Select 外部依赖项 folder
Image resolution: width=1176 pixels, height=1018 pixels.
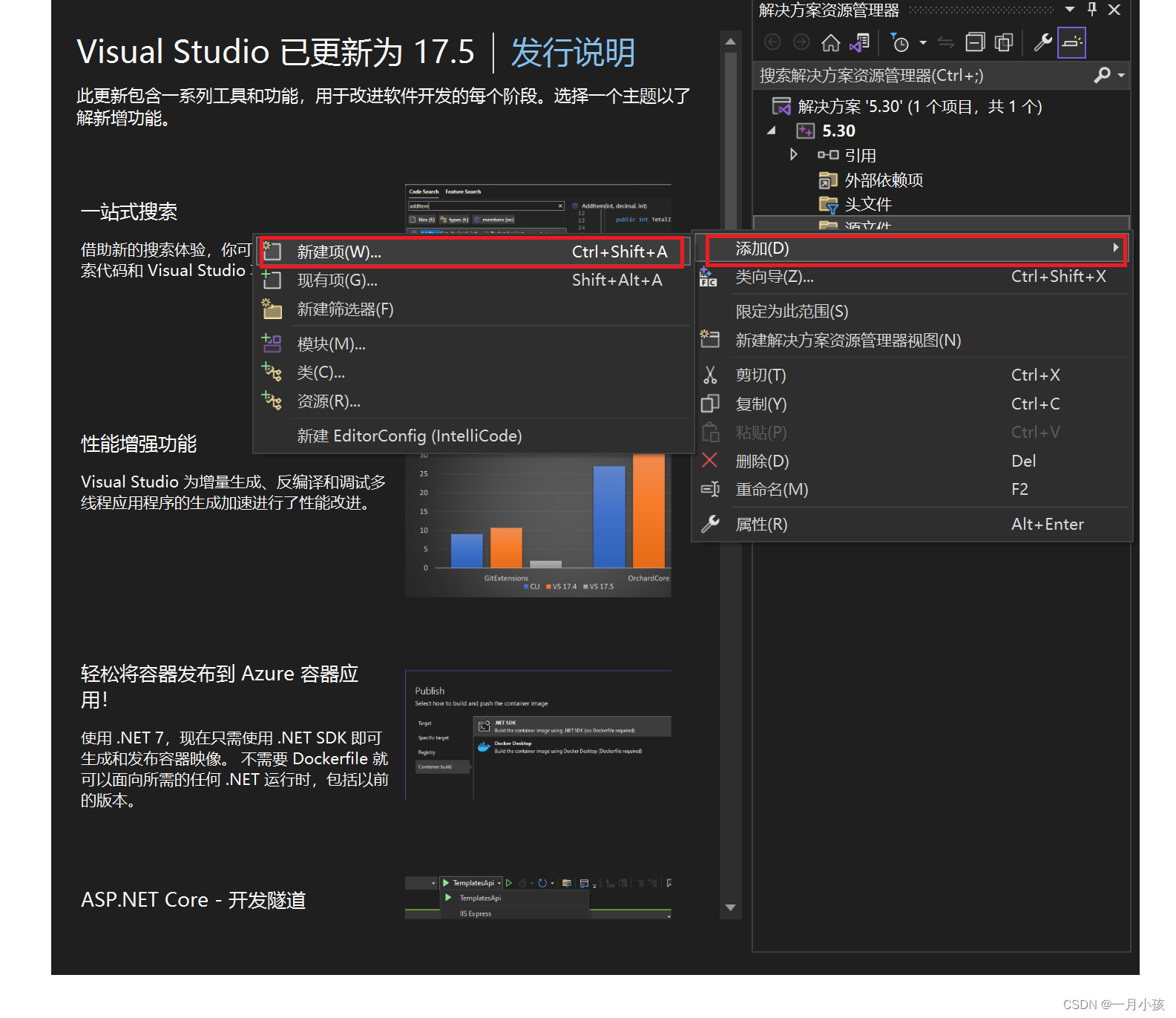(884, 180)
